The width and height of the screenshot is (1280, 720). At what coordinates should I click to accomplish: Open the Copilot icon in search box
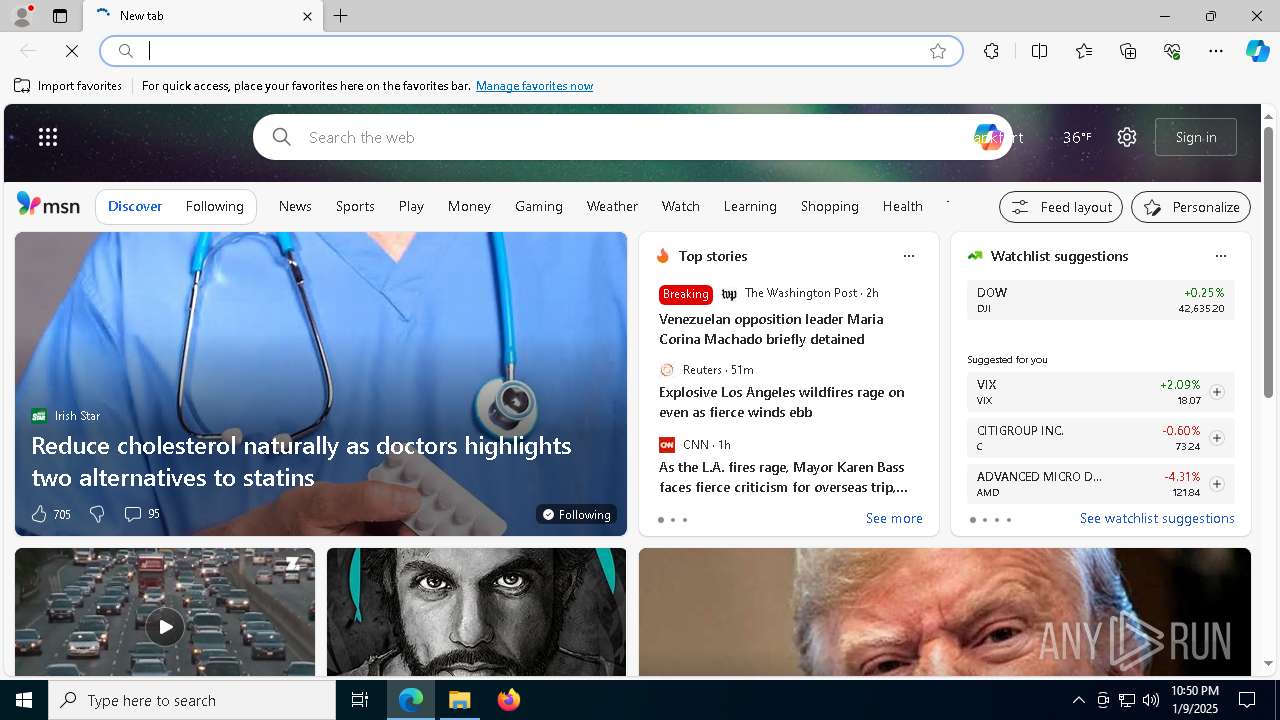(987, 137)
